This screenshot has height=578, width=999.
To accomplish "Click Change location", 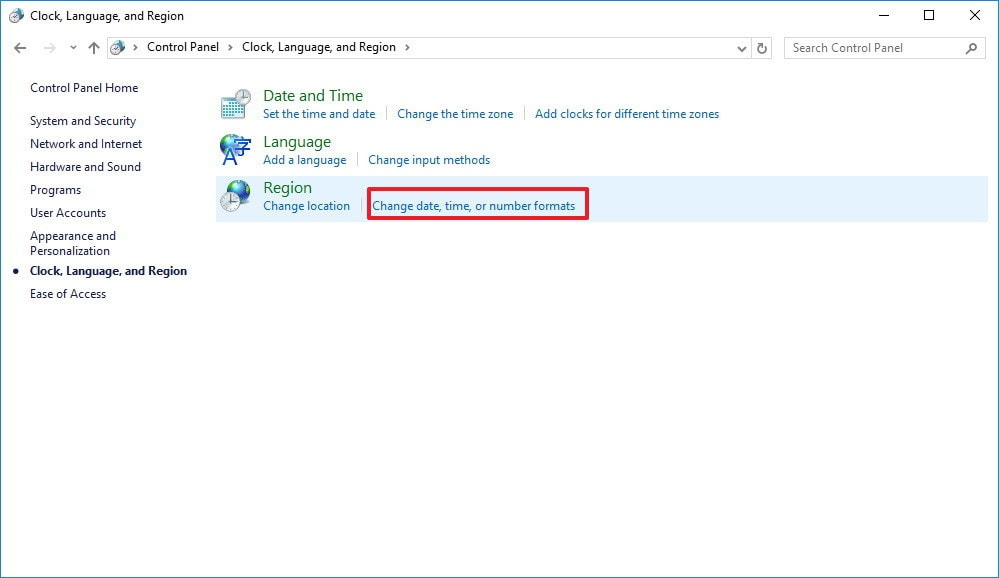I will [x=306, y=206].
